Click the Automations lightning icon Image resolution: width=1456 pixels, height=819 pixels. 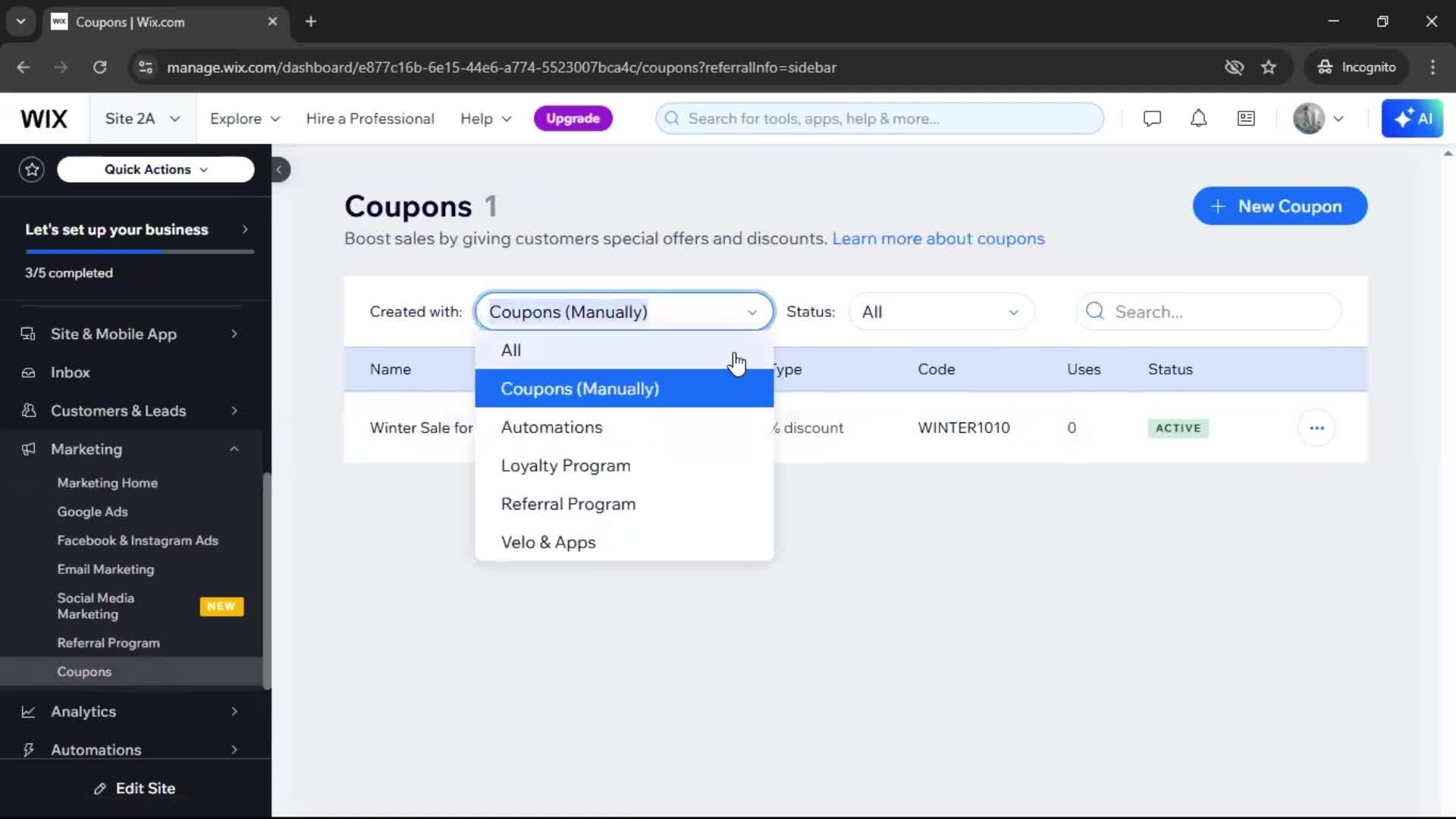tap(28, 750)
